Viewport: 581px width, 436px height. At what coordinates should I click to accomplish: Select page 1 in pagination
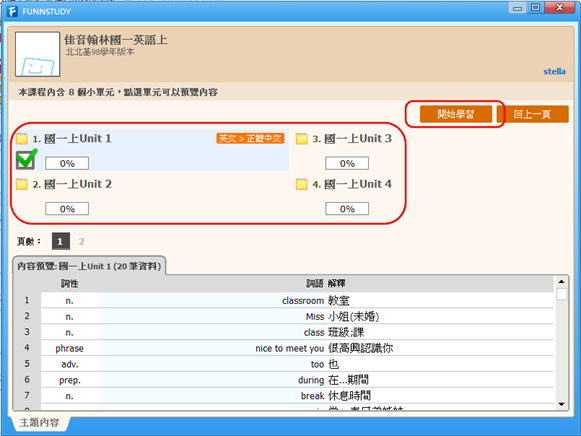point(61,242)
